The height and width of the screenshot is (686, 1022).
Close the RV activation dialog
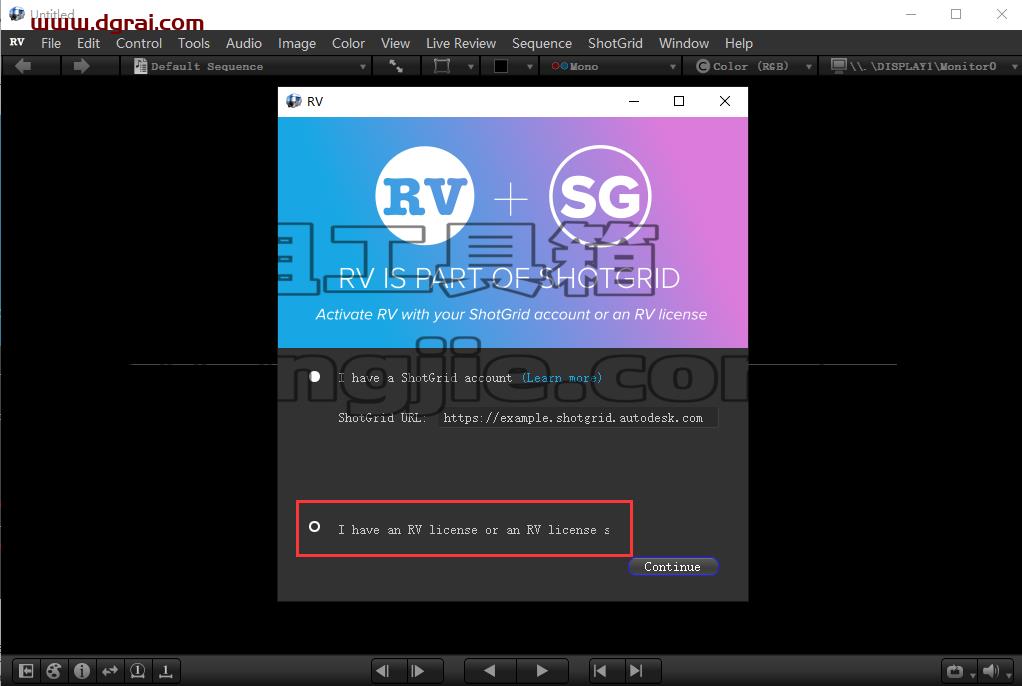click(725, 101)
